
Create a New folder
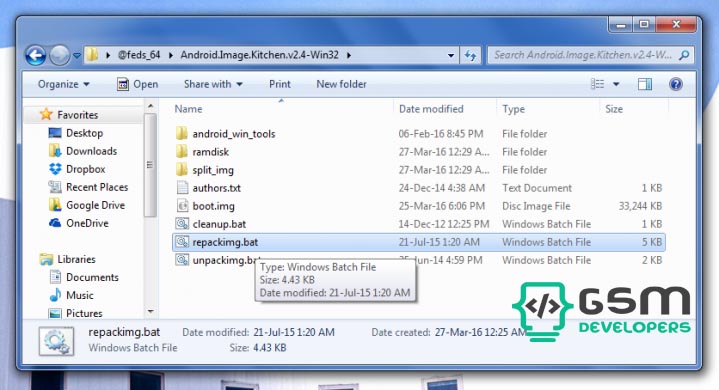[341, 84]
